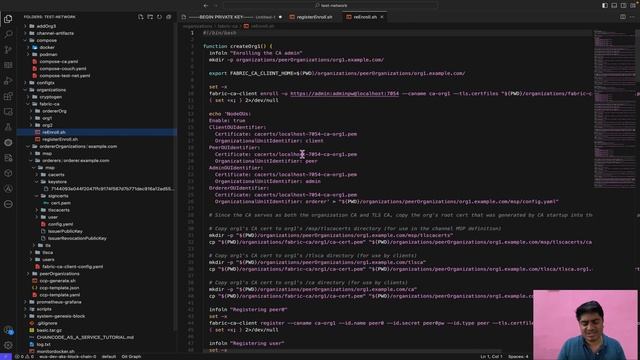Split the editor to the right
Viewport: 640px width, 360px height.
pos(622,17)
